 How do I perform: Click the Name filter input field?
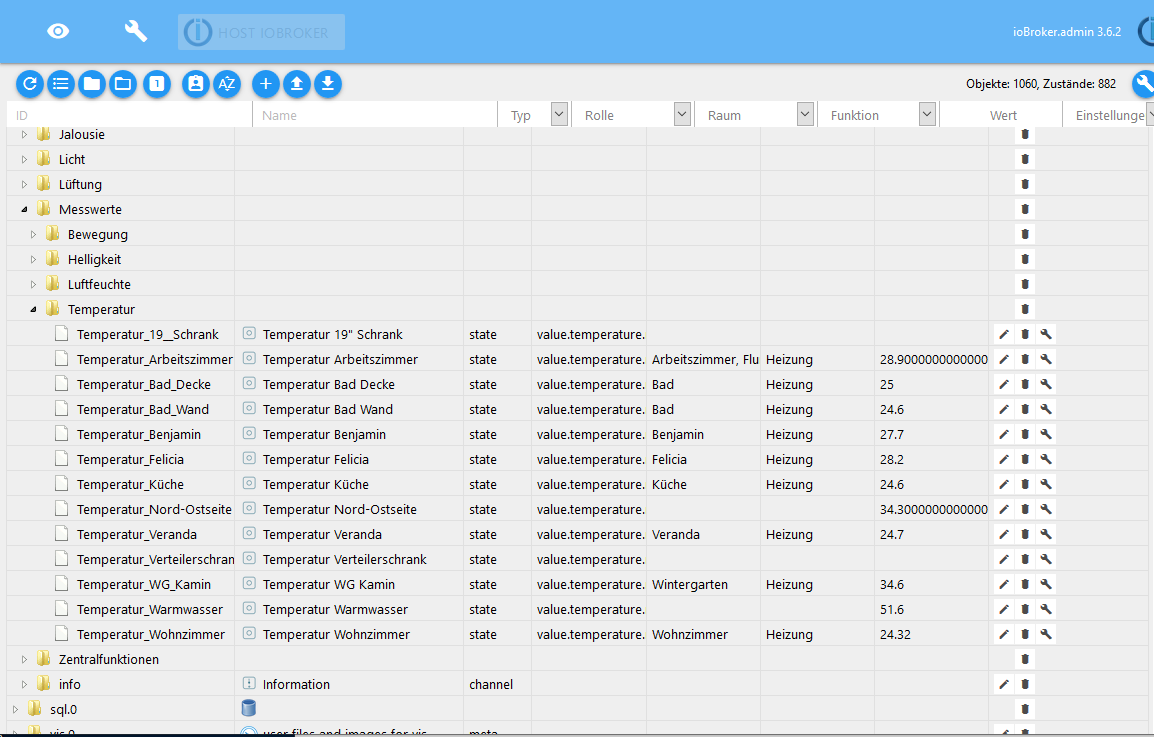375,115
